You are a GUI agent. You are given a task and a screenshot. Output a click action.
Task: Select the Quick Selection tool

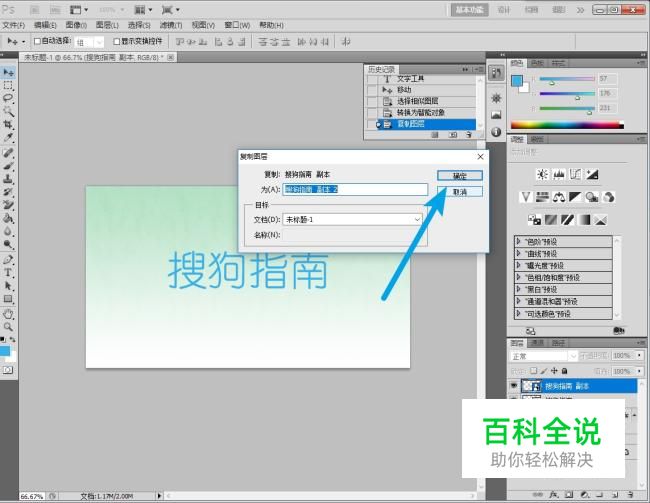(8, 111)
